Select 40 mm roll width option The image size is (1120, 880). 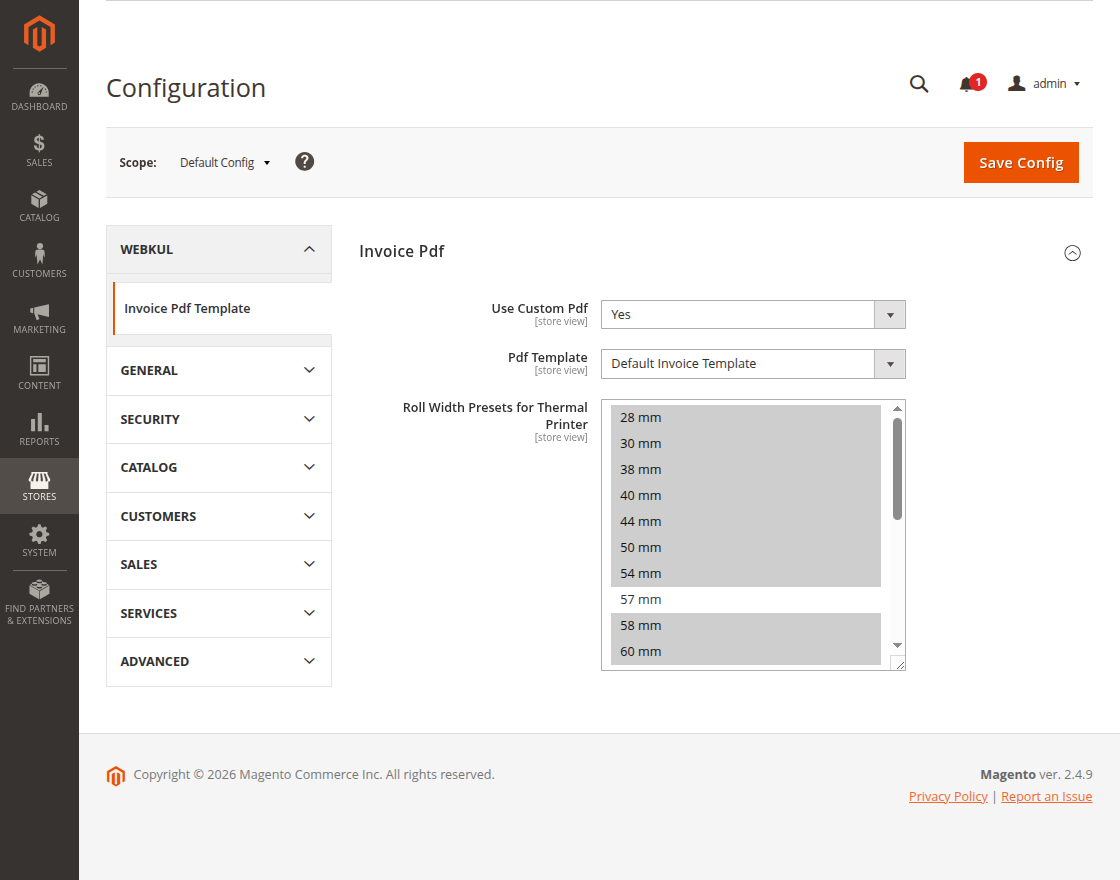click(x=746, y=496)
